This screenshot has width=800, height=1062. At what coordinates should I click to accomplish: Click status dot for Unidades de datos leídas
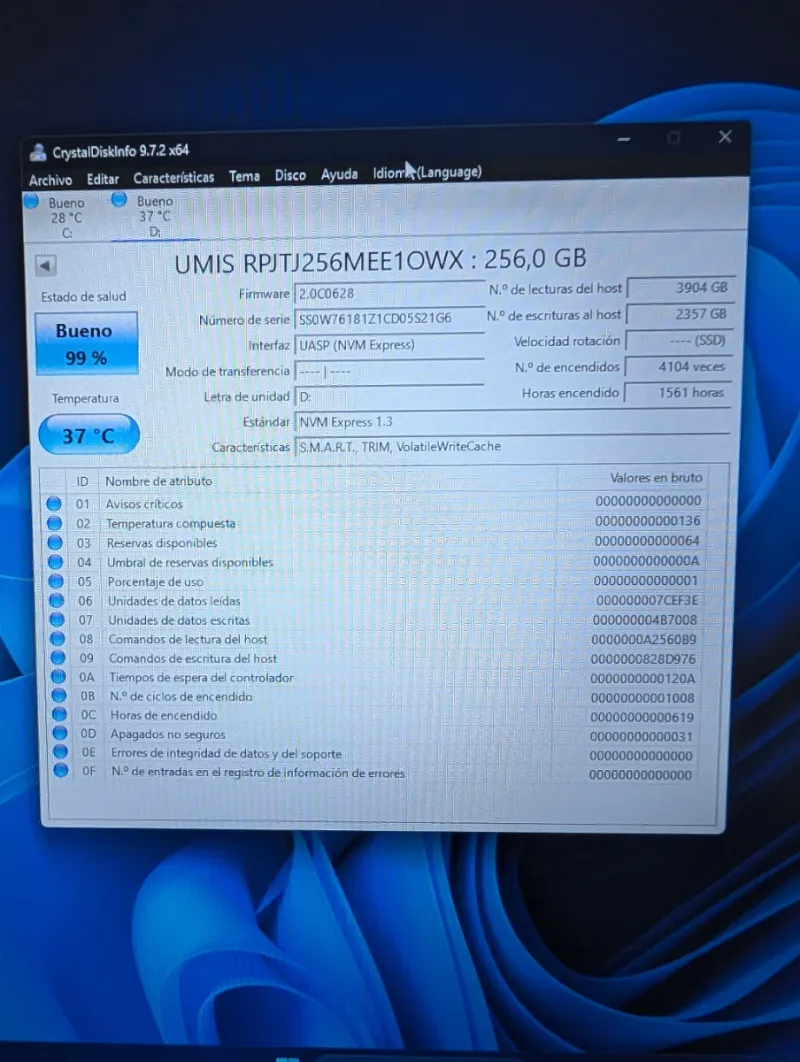click(x=57, y=600)
